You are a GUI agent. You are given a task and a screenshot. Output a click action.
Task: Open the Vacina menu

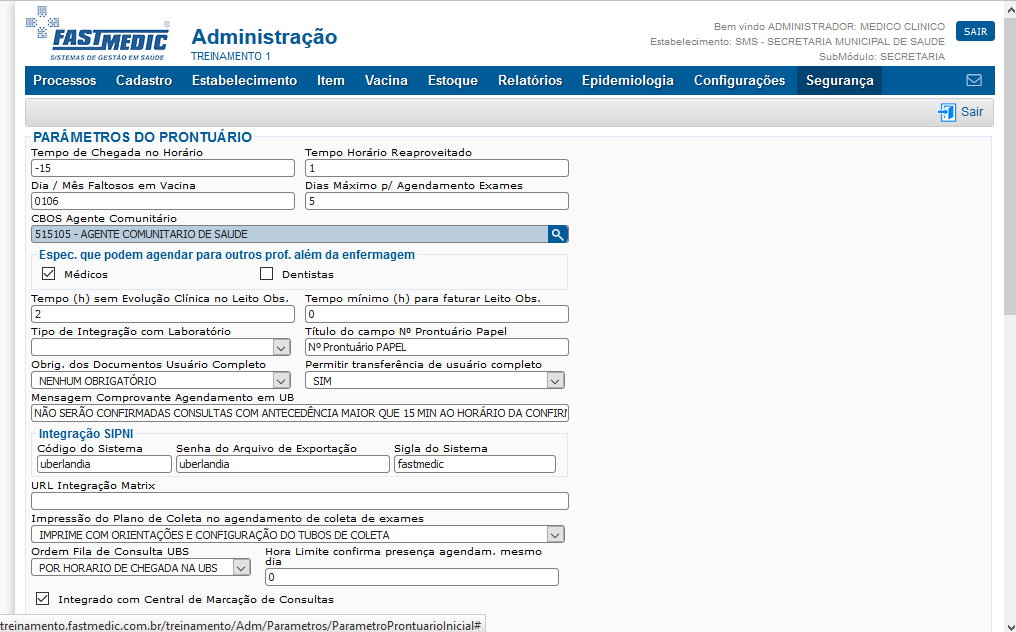pyautogui.click(x=386, y=80)
